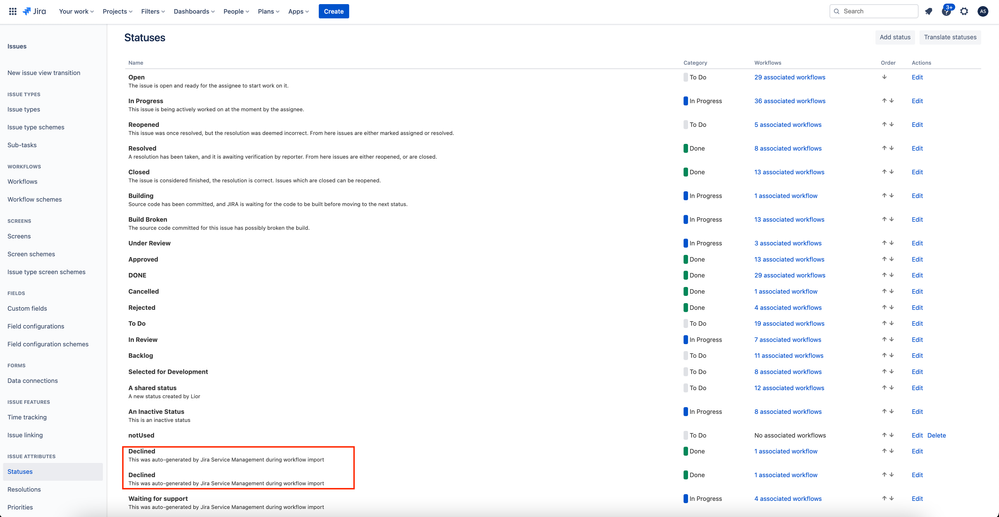
Task: Open the Plans dropdown
Action: tap(269, 11)
